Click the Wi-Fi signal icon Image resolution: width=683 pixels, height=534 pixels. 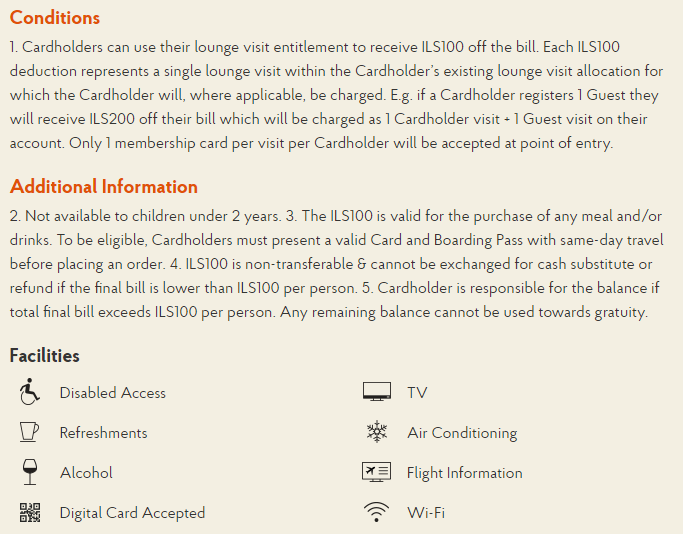(x=376, y=512)
